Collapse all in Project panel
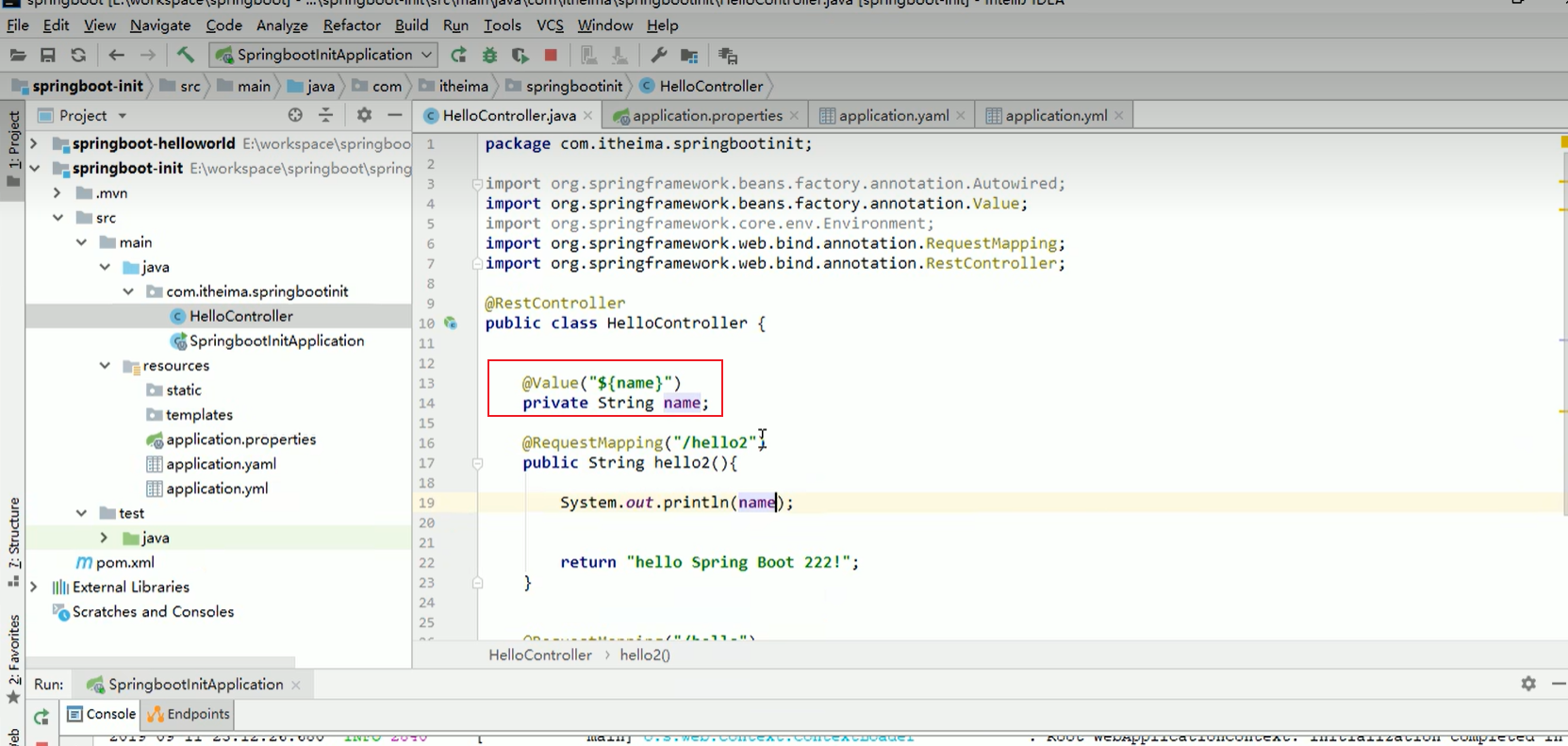 325,115
